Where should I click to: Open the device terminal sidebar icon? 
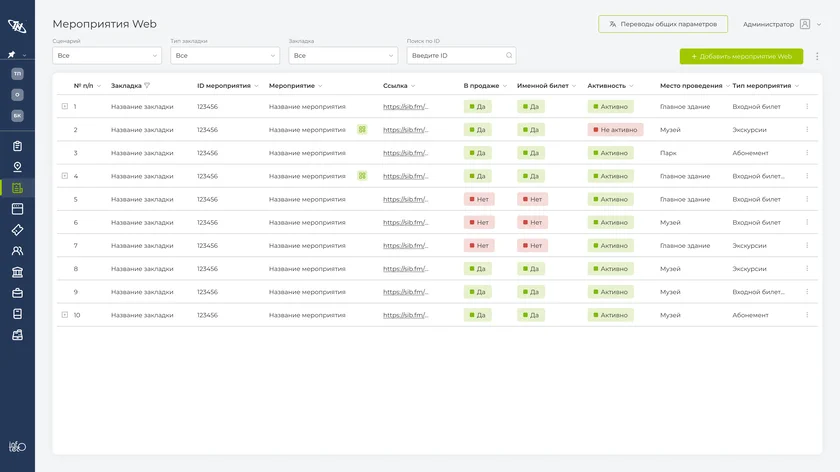(x=17, y=314)
